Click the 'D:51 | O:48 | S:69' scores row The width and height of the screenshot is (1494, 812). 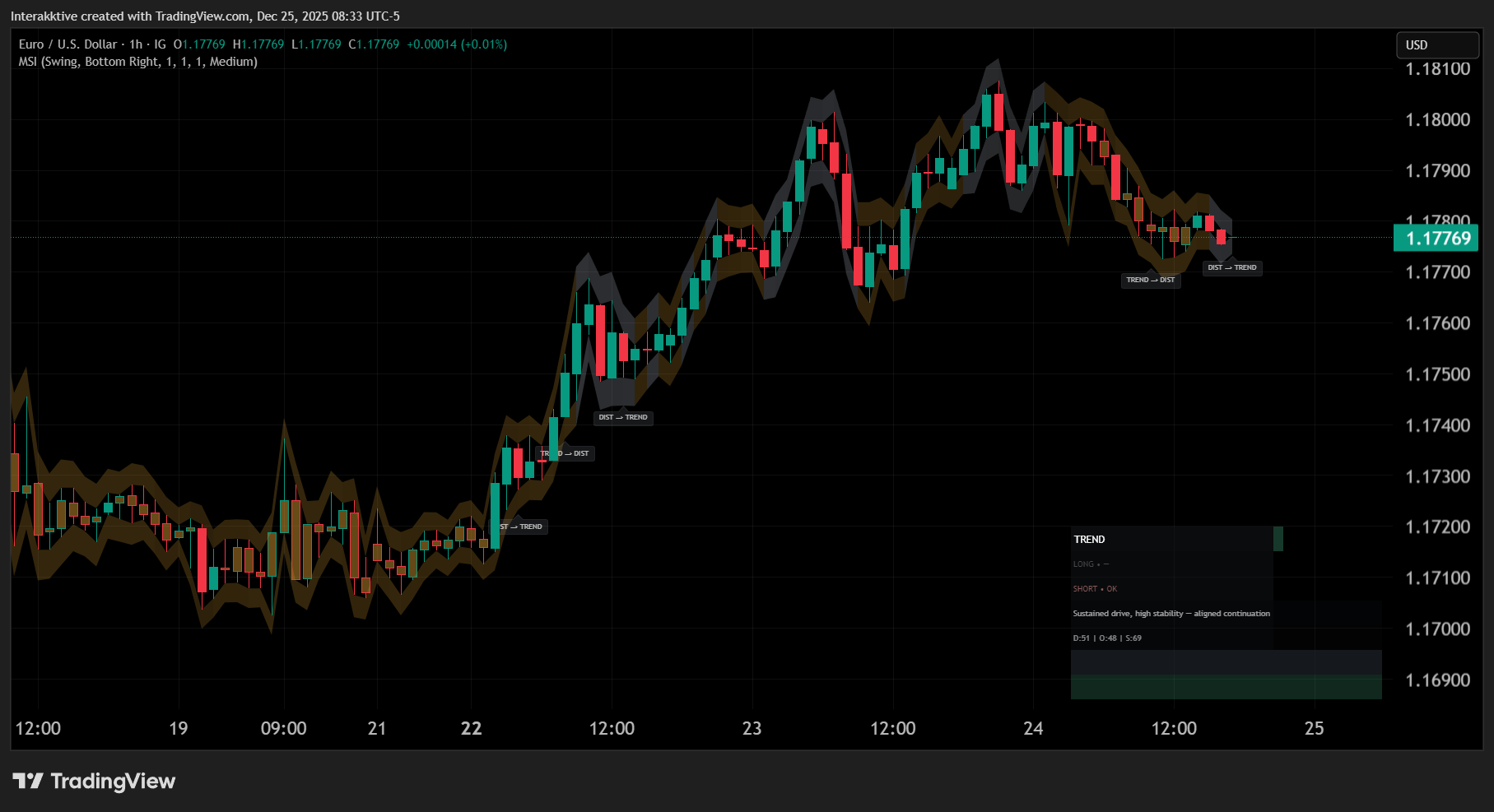(1107, 638)
